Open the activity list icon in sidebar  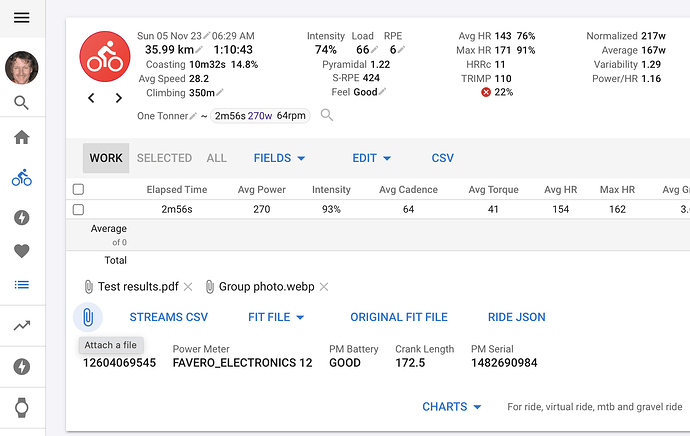click(22, 285)
